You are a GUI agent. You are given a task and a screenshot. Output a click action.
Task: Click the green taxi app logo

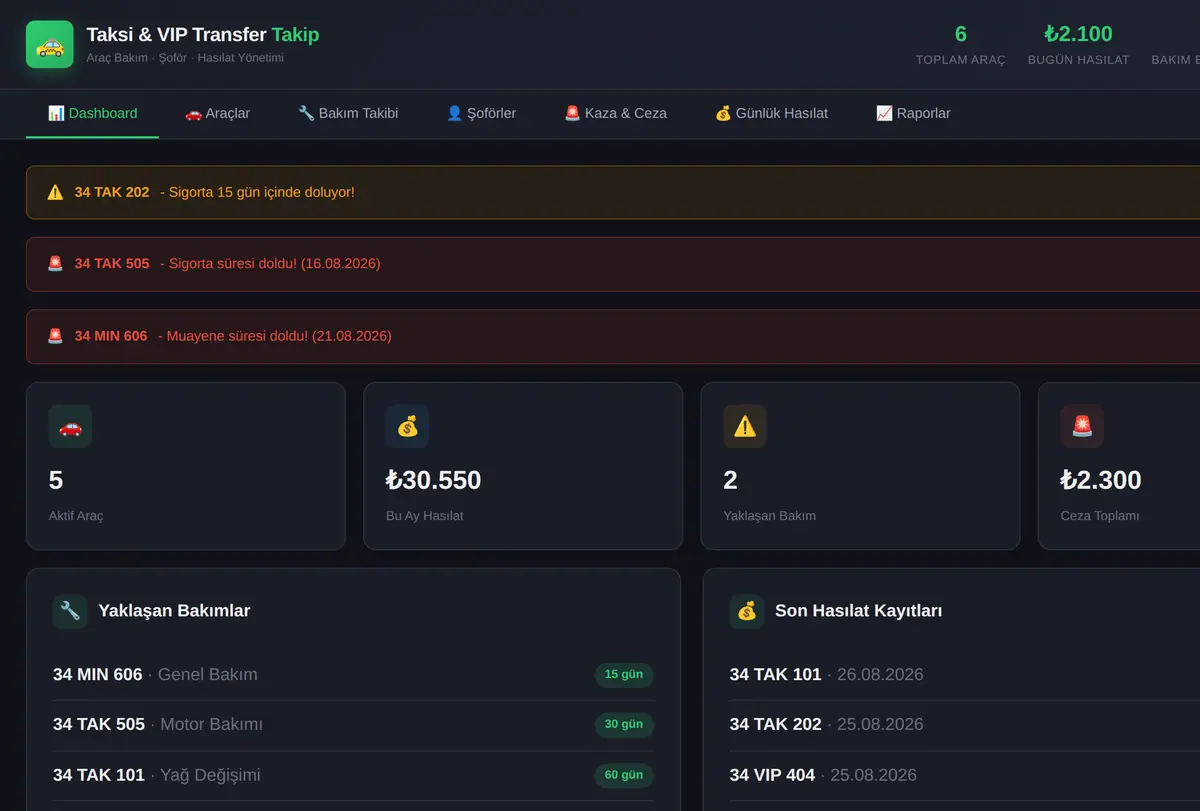[x=50, y=45]
